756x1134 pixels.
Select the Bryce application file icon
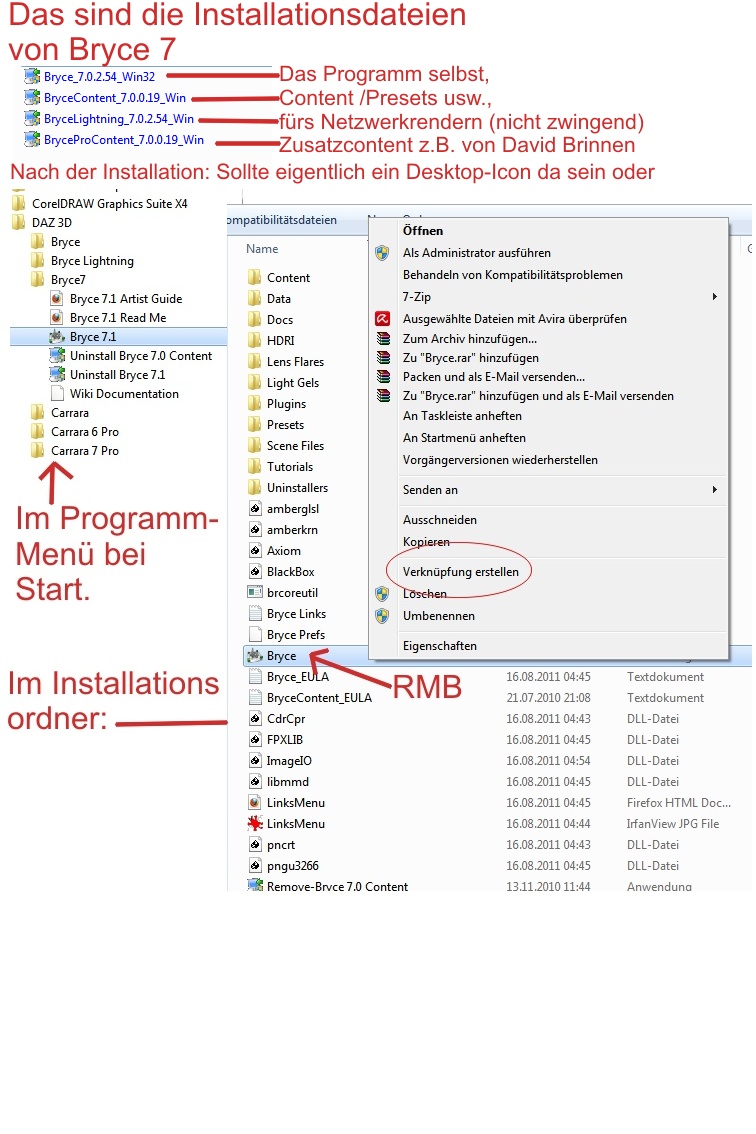(255, 655)
